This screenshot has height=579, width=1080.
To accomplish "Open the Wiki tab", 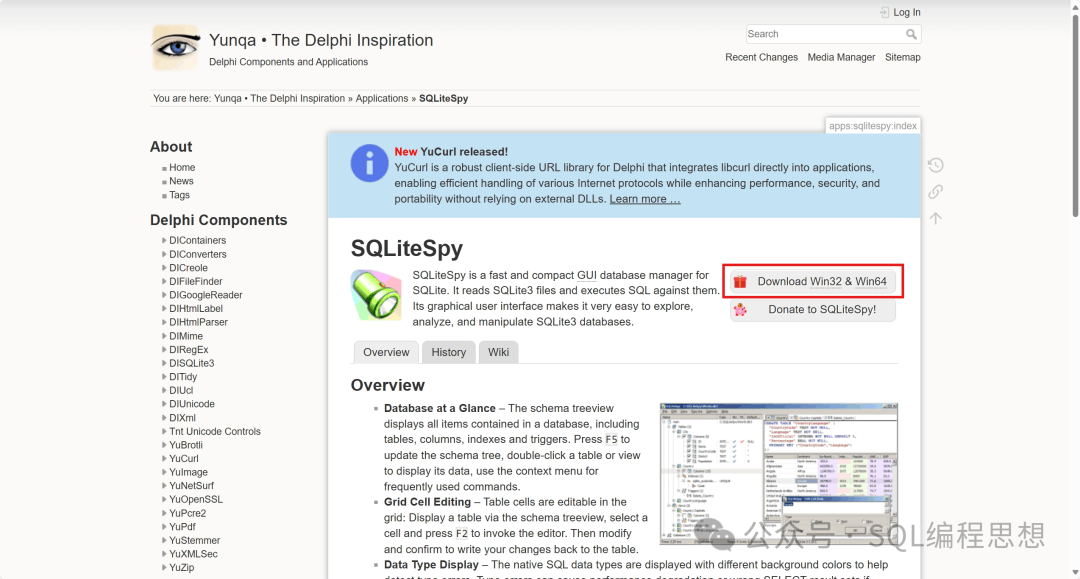I will (x=499, y=352).
